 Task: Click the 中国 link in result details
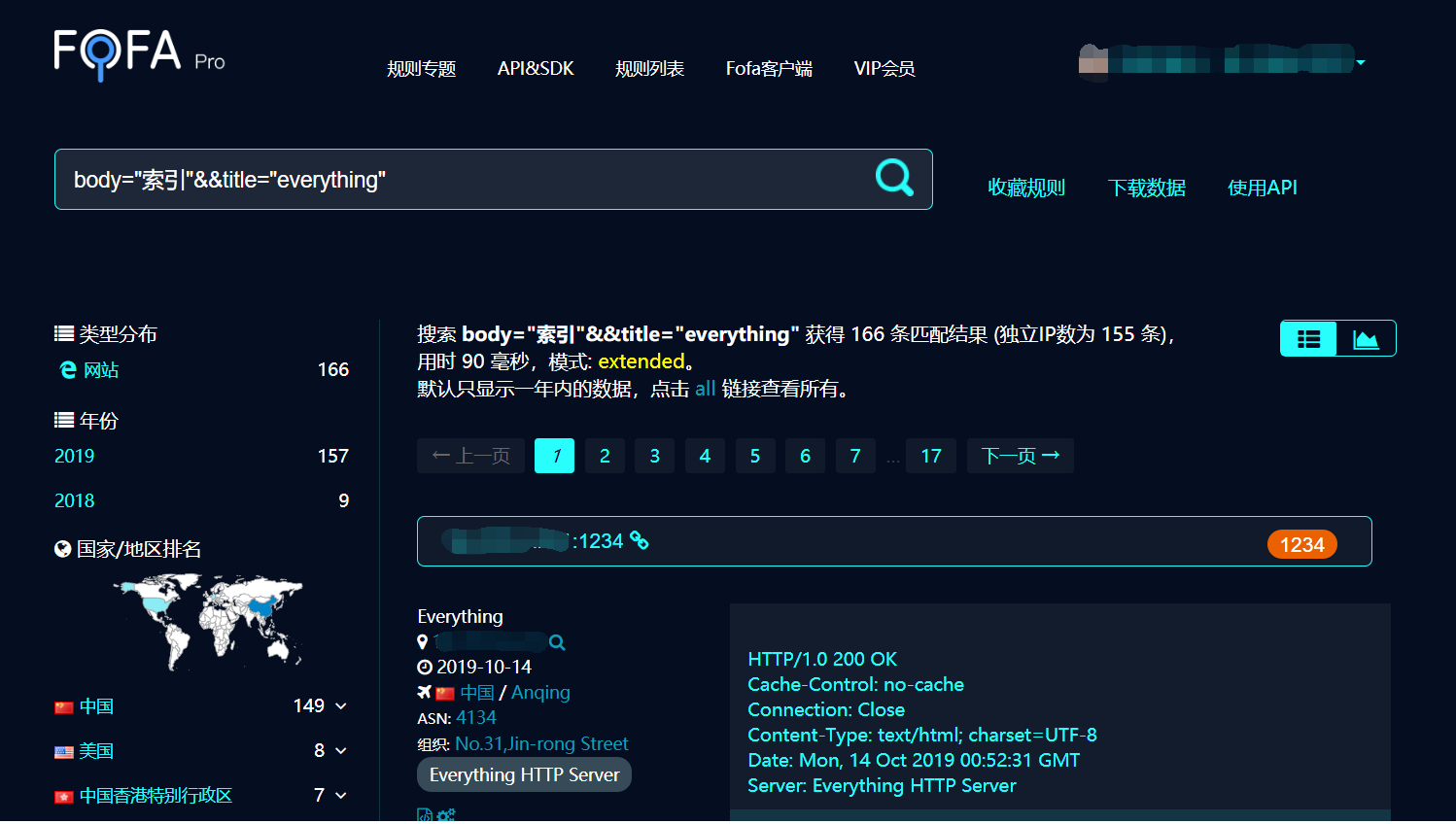477,693
